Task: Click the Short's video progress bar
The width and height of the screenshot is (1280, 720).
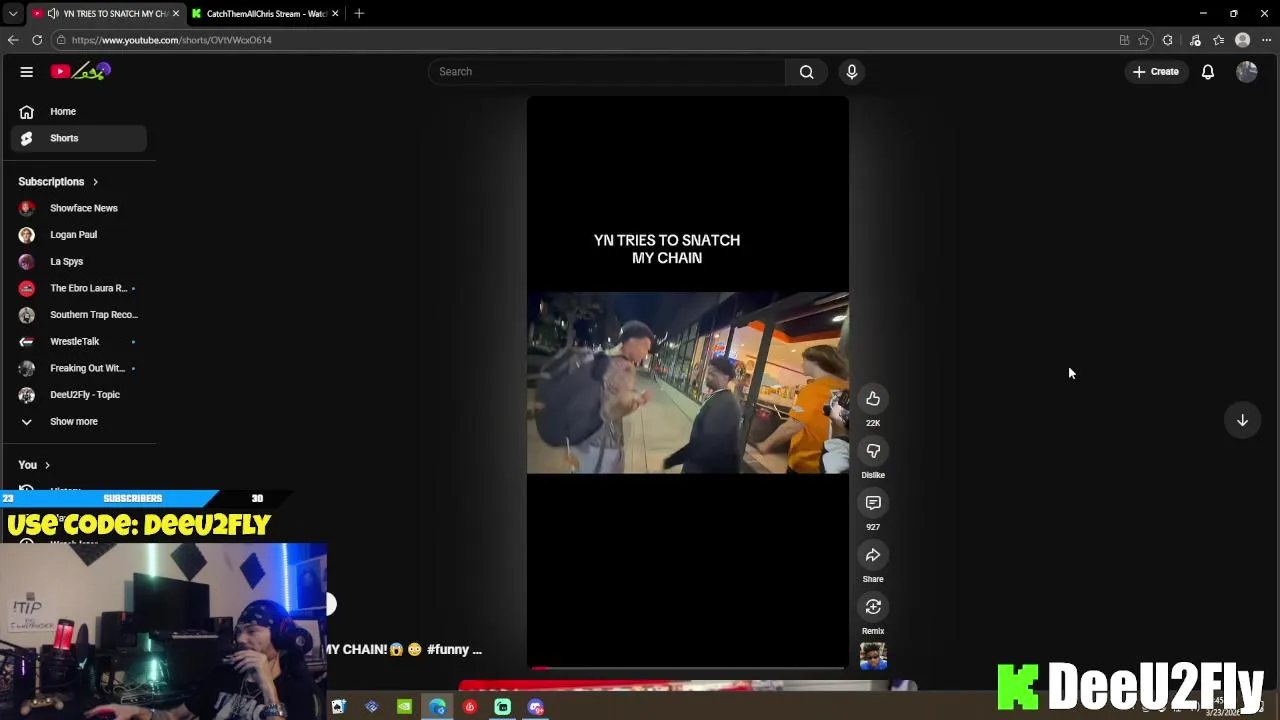Action: click(x=688, y=667)
